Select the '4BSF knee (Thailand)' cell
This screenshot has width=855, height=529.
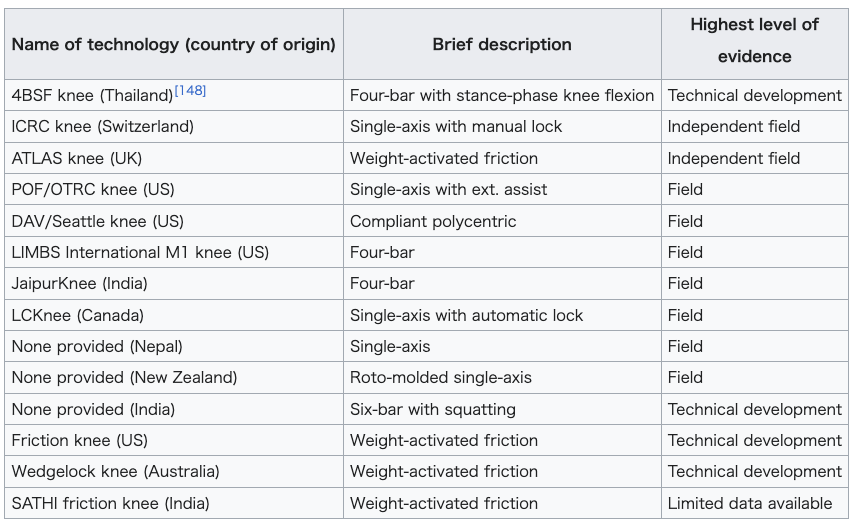[174, 95]
